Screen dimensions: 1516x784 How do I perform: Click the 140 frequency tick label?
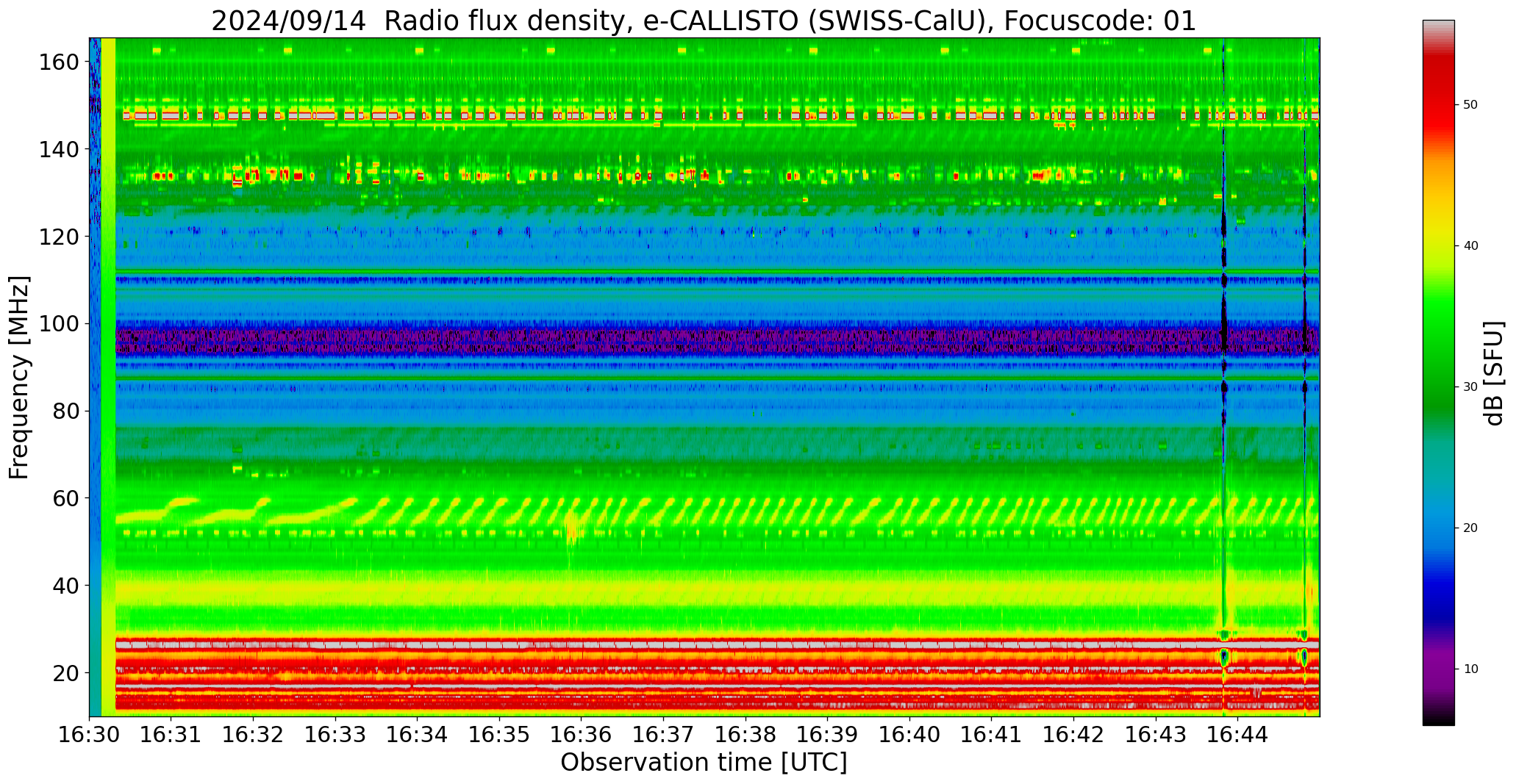click(x=59, y=149)
